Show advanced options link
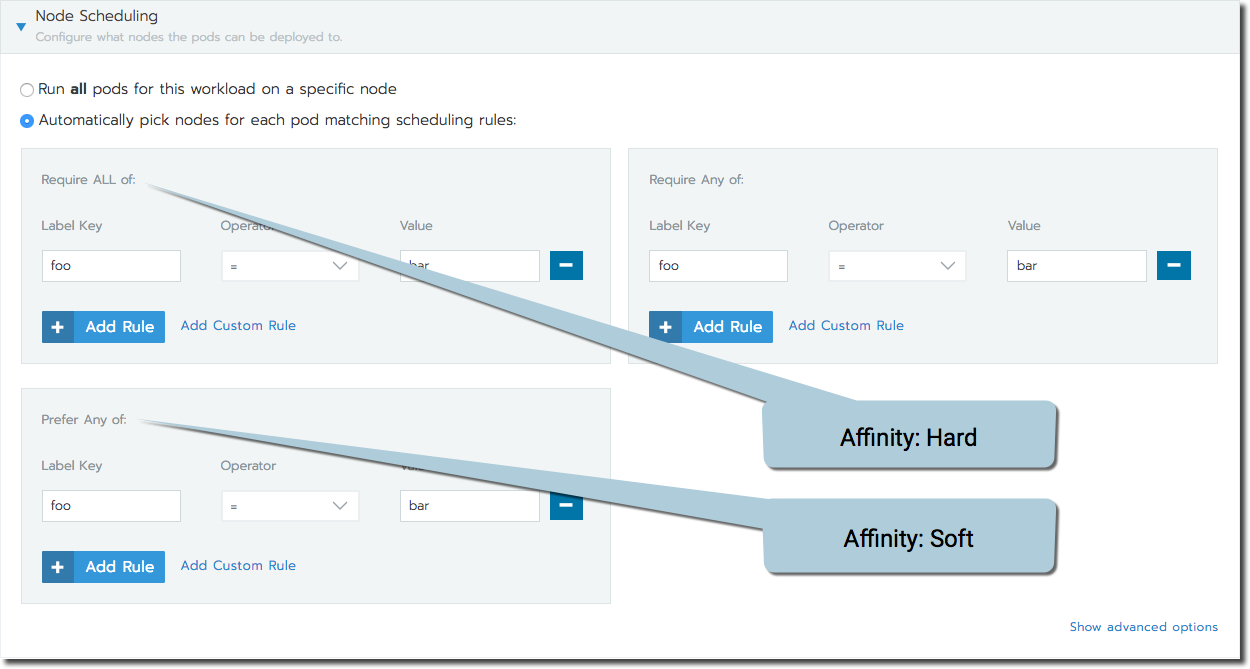The image size is (1250, 669). 1143,627
